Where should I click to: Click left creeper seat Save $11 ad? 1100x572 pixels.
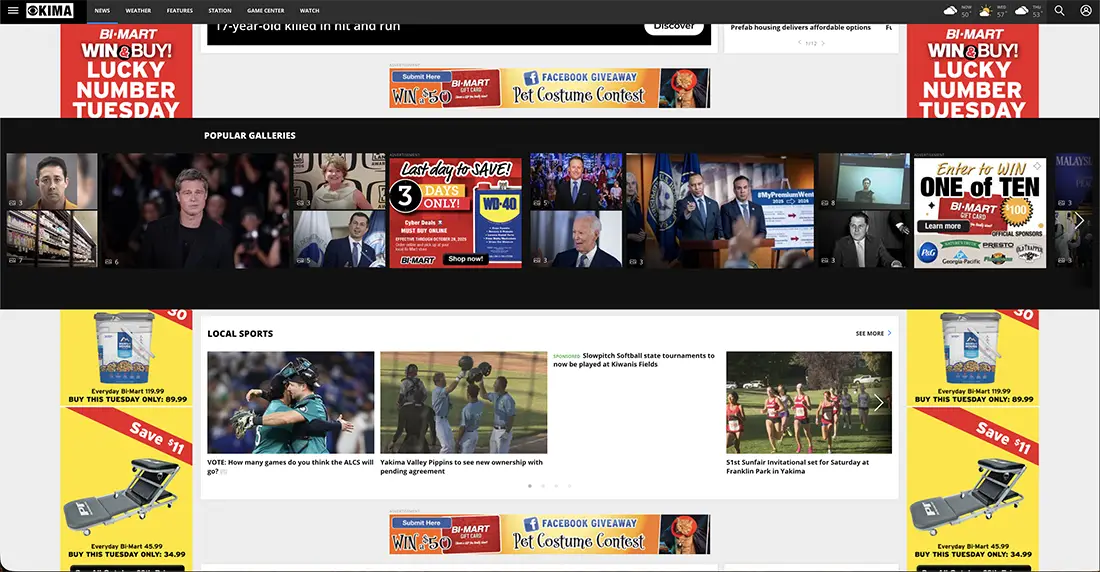pos(126,484)
